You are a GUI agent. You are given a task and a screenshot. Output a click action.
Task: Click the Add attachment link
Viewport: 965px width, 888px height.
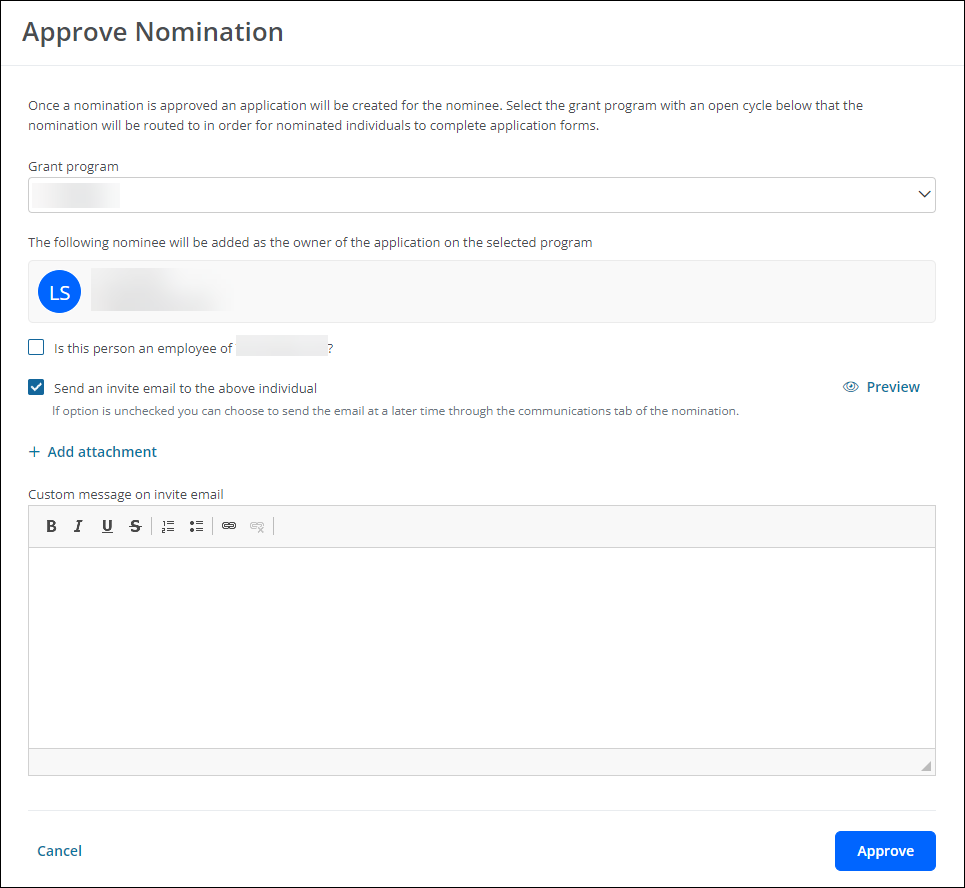102,452
